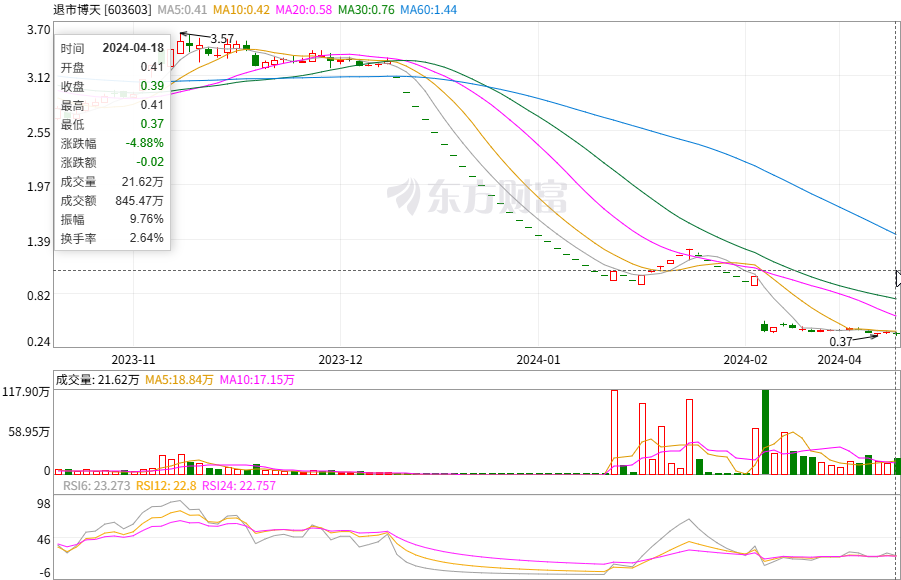Select the 2024-04 date on the time axis
Image resolution: width=901 pixels, height=580 pixels.
click(x=839, y=359)
